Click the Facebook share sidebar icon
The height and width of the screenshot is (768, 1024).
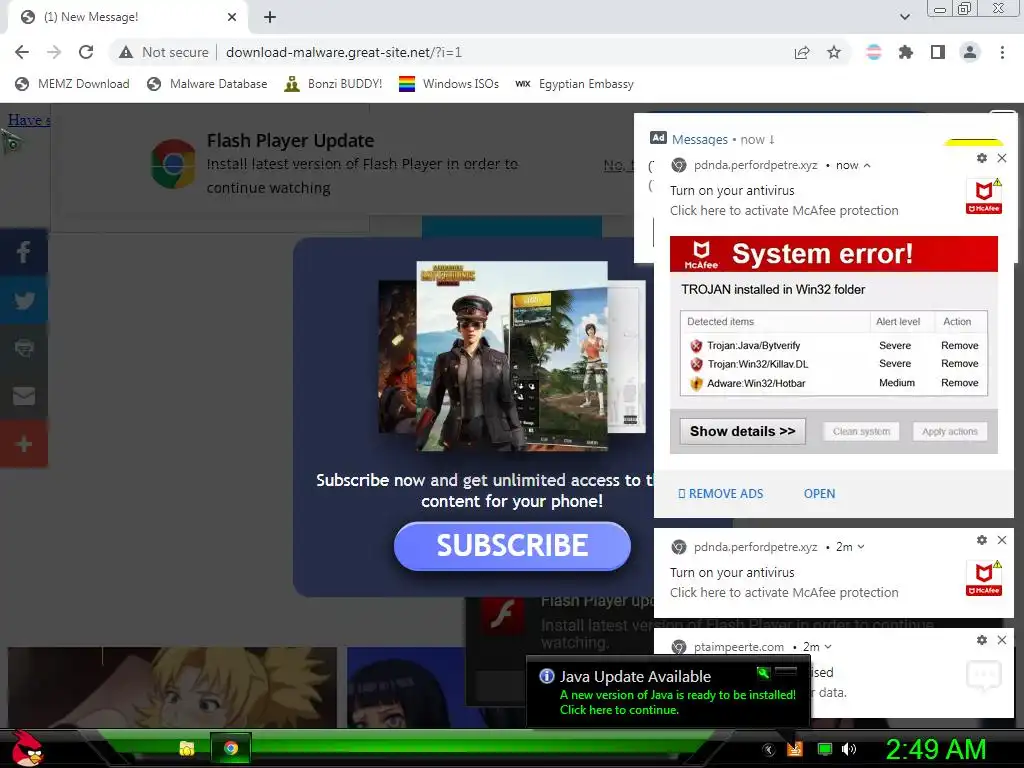[24, 251]
